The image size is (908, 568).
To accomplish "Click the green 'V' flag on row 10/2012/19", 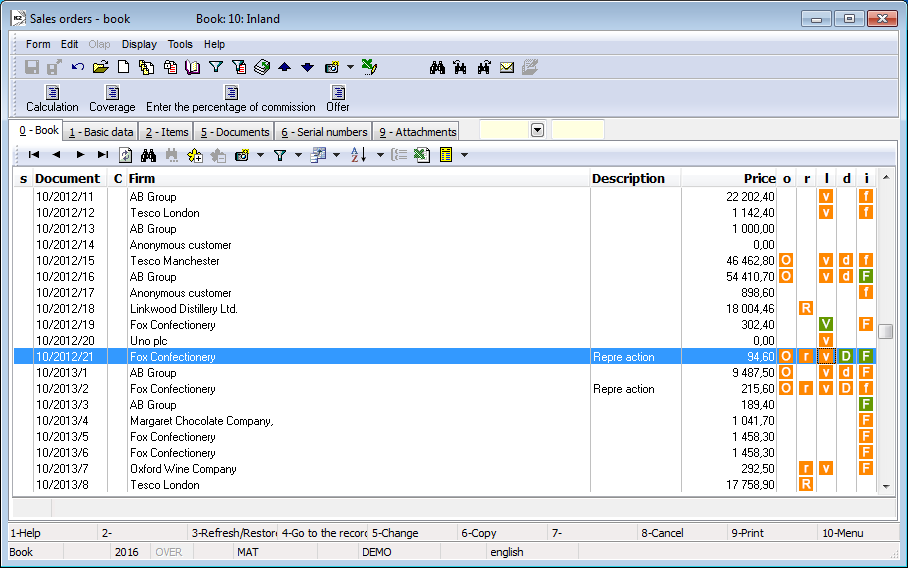I will [826, 325].
